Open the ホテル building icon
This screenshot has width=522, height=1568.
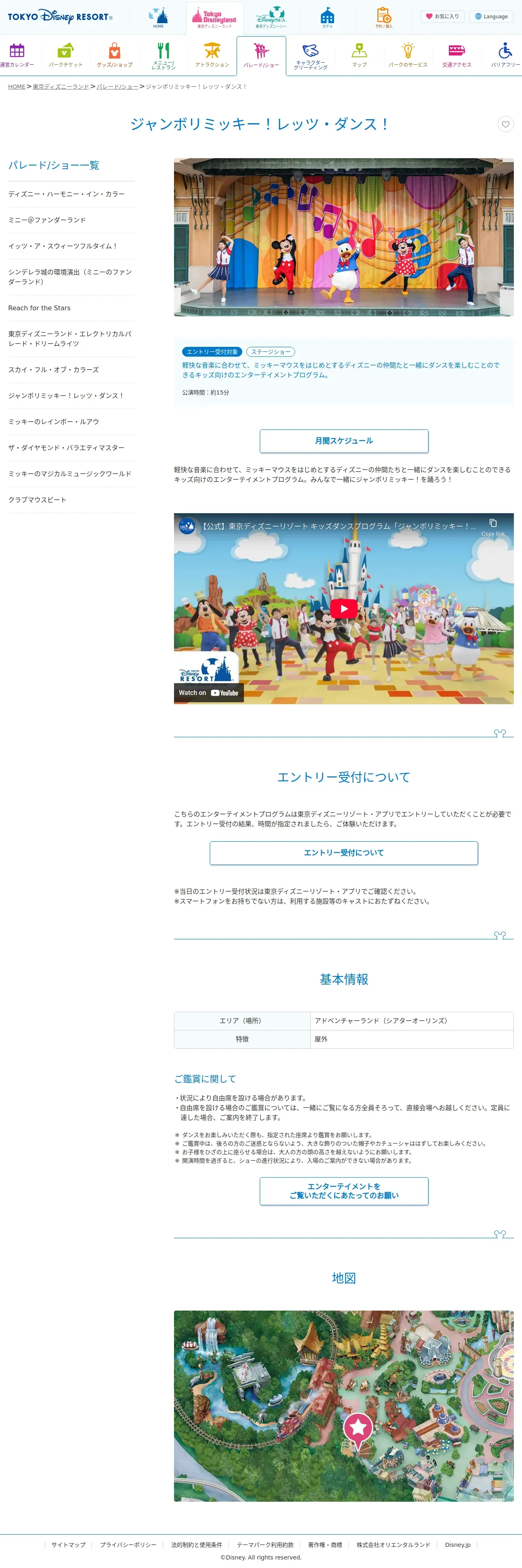327,17
